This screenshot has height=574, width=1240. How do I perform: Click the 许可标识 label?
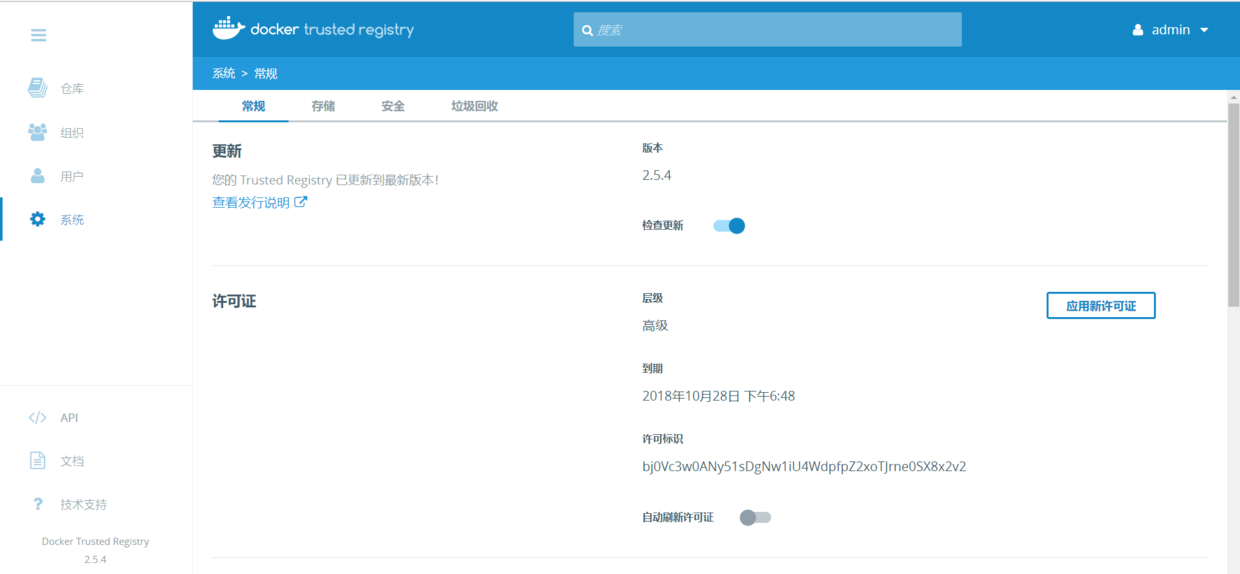coord(662,439)
